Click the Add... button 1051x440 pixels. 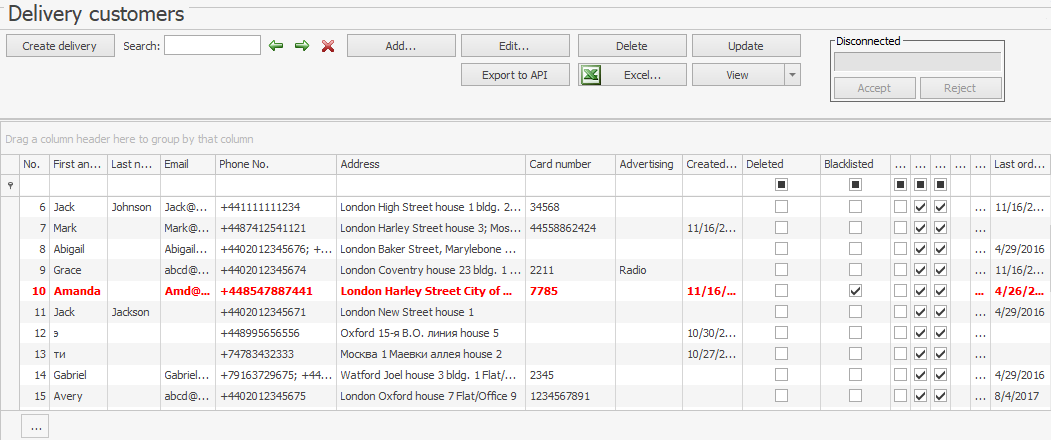tap(401, 46)
